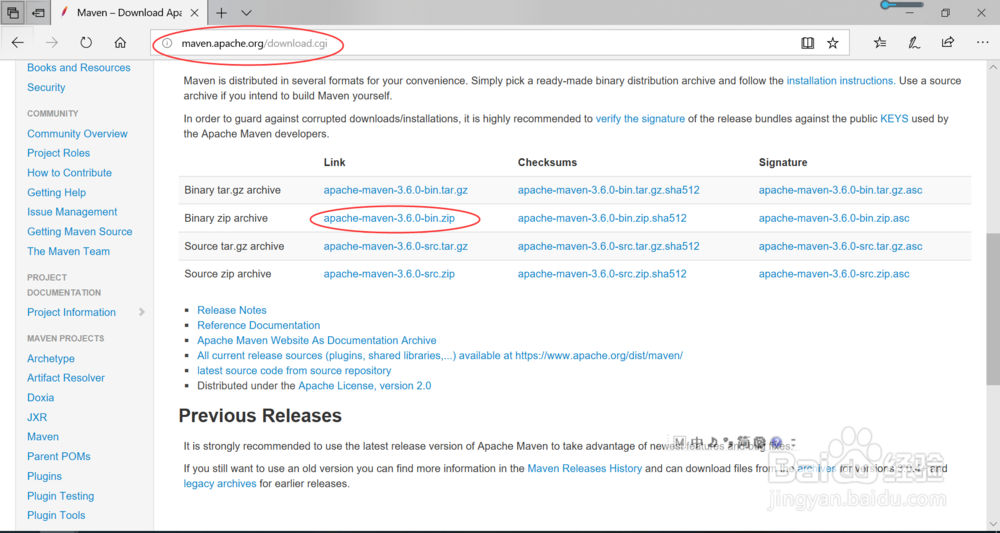Open Archetype project link

click(50, 358)
